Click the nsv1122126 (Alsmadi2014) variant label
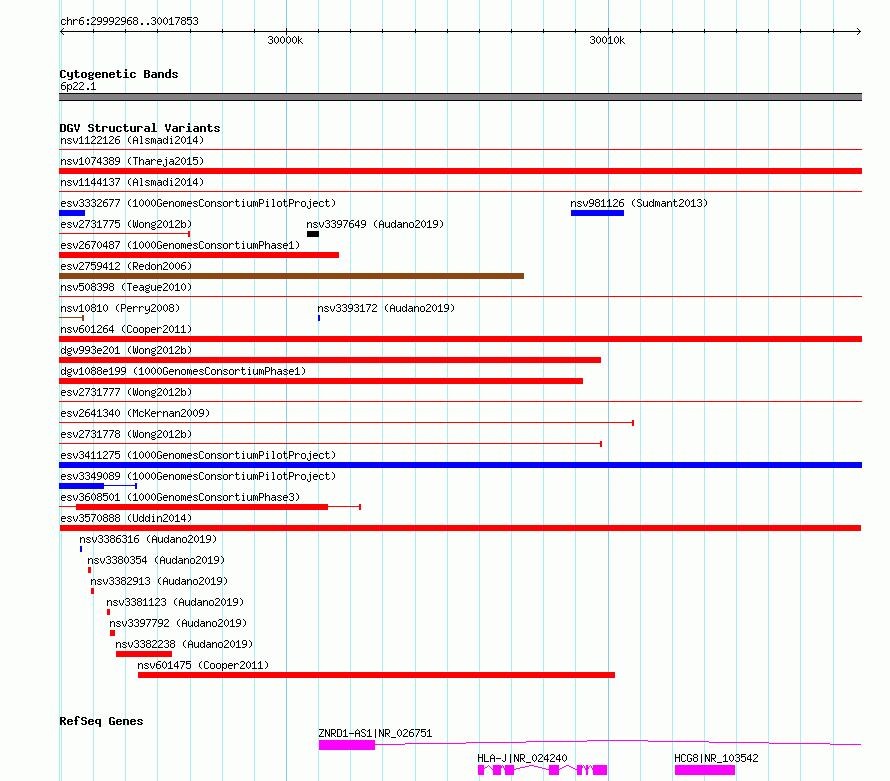This screenshot has height=781, width=890. (132, 140)
